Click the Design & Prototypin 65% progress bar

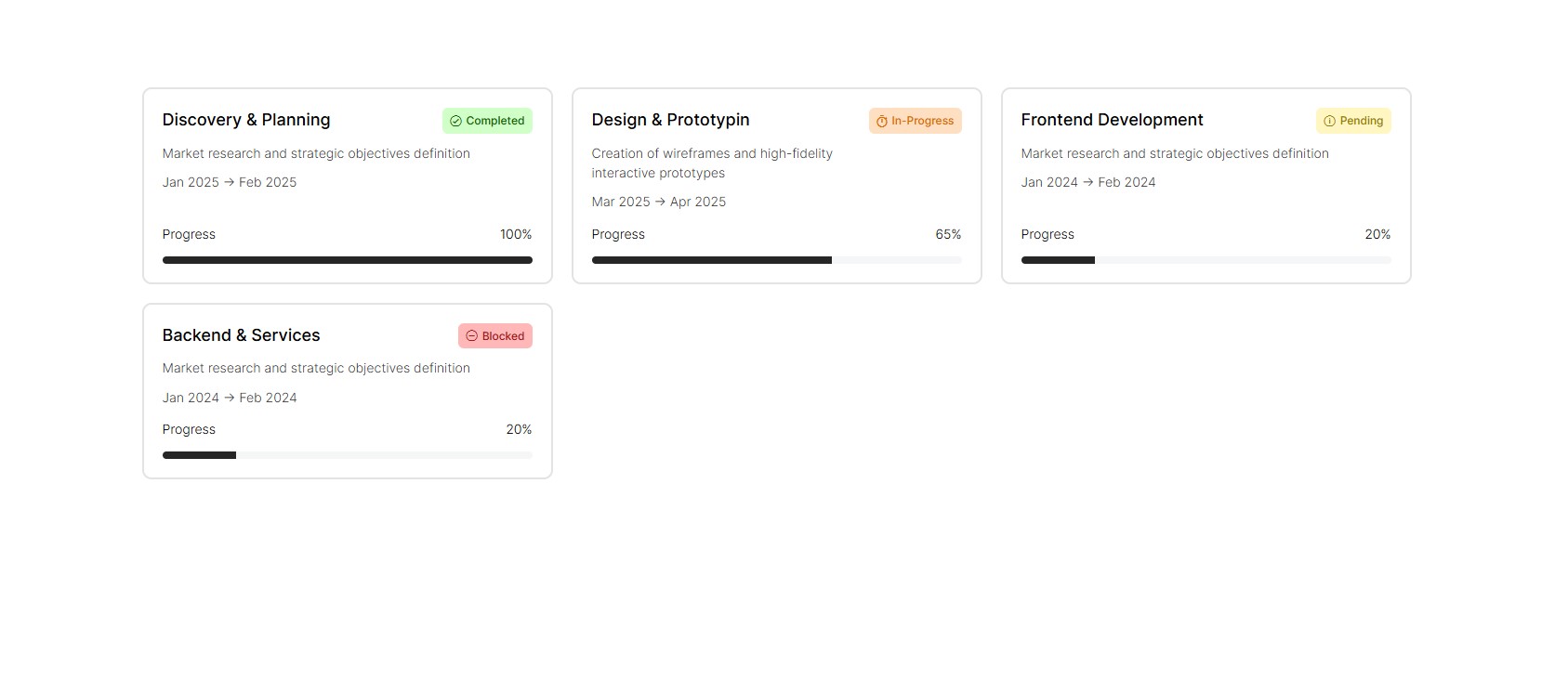776,260
